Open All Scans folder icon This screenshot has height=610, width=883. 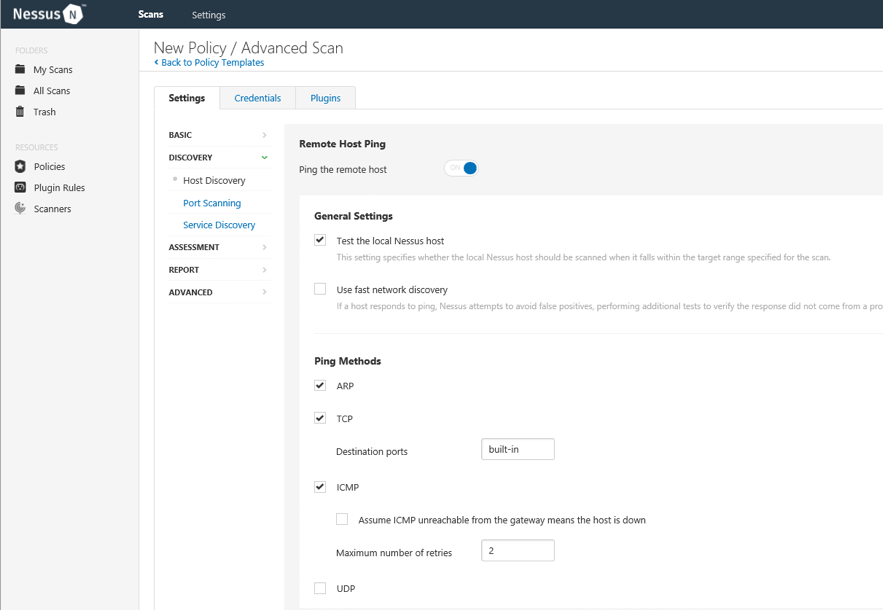point(20,90)
